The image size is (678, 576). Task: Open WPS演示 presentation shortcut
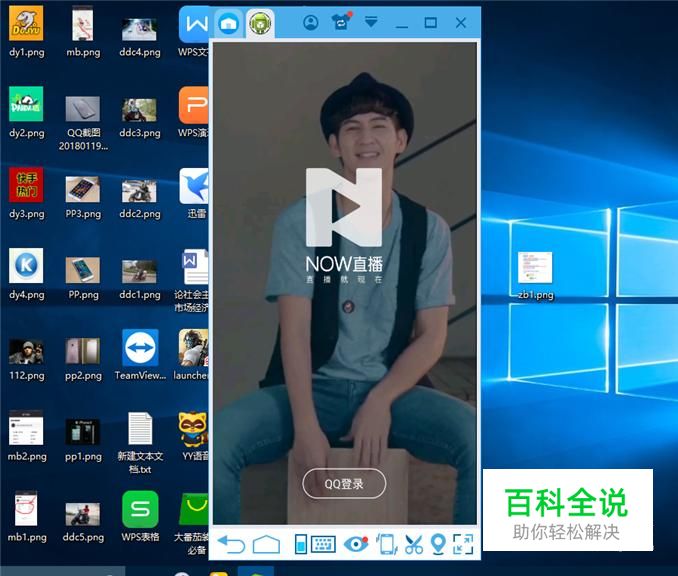click(x=193, y=112)
